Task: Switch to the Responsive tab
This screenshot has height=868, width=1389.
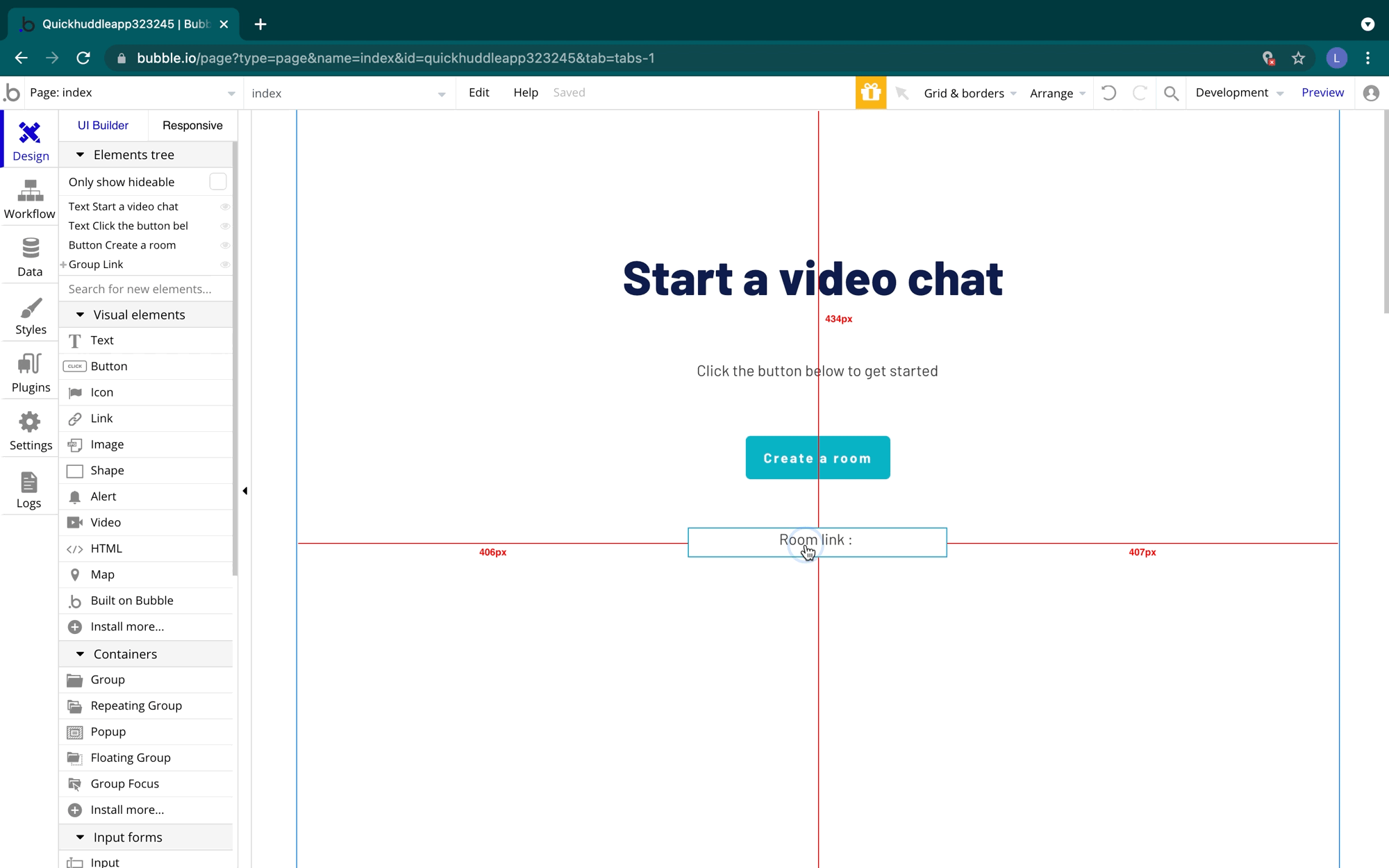Action: tap(192, 126)
